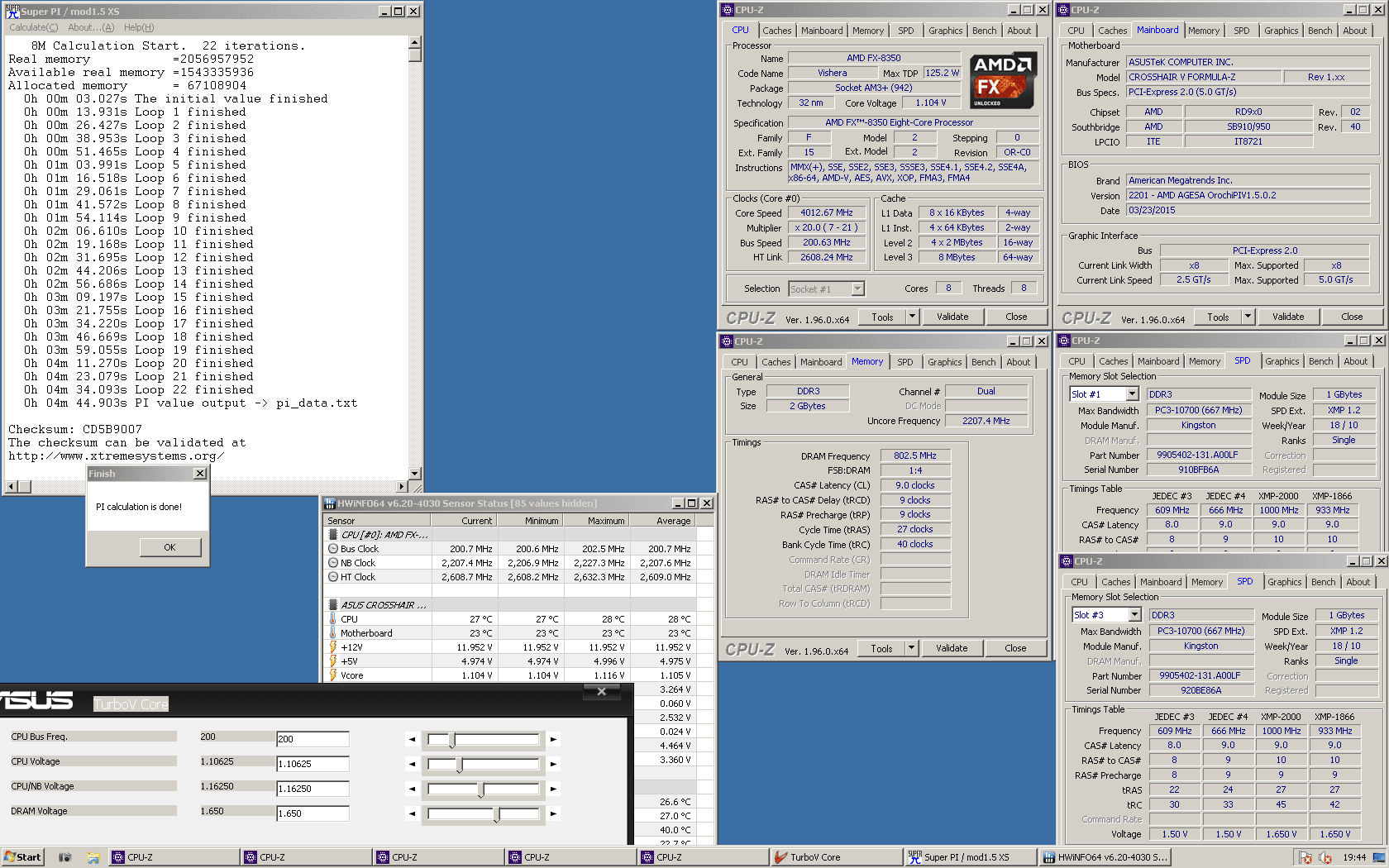The image size is (1389, 868).
Task: Click OK in the Finish dialog
Action: (169, 547)
